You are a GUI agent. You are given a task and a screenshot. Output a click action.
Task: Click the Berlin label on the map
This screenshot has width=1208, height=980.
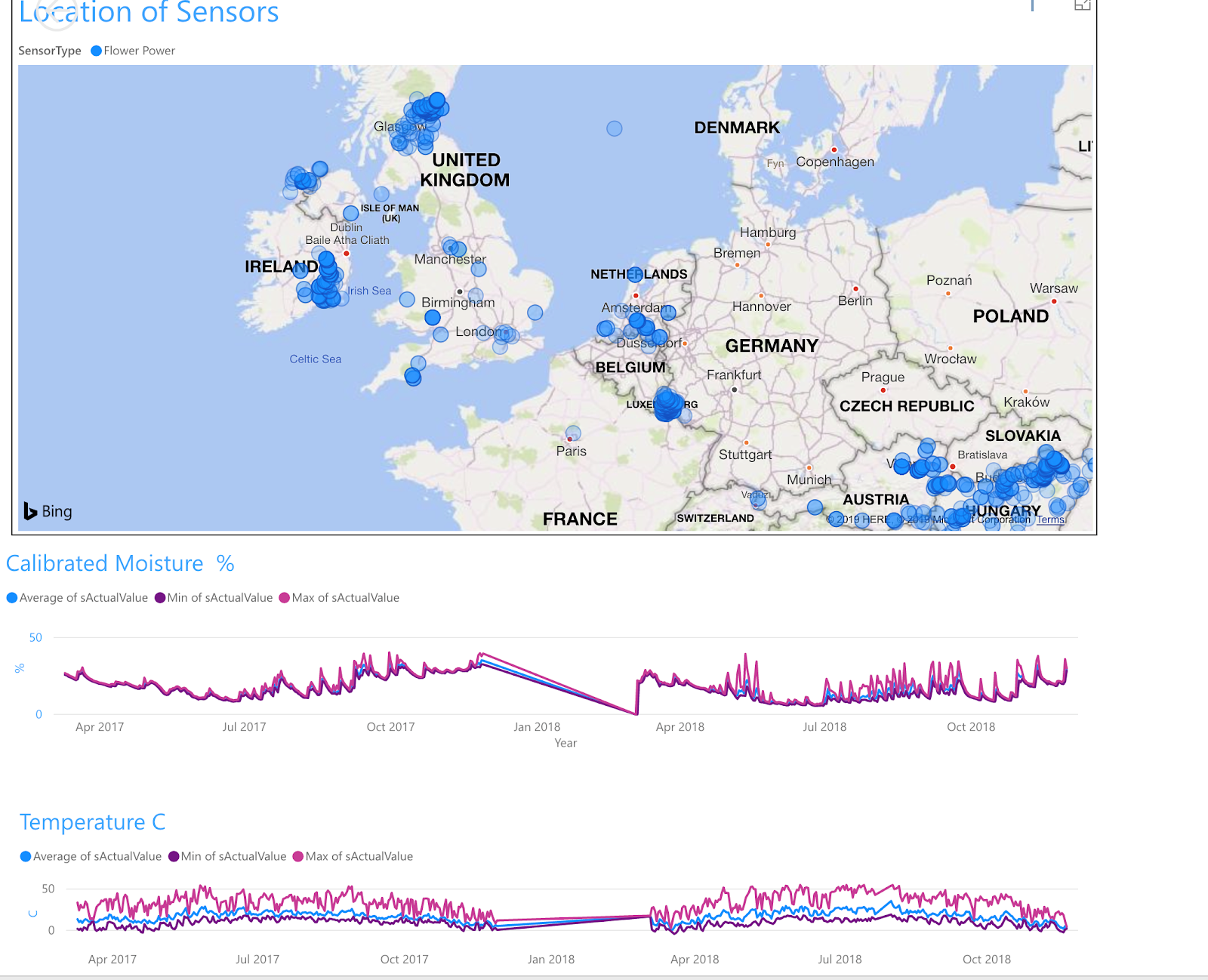point(855,300)
